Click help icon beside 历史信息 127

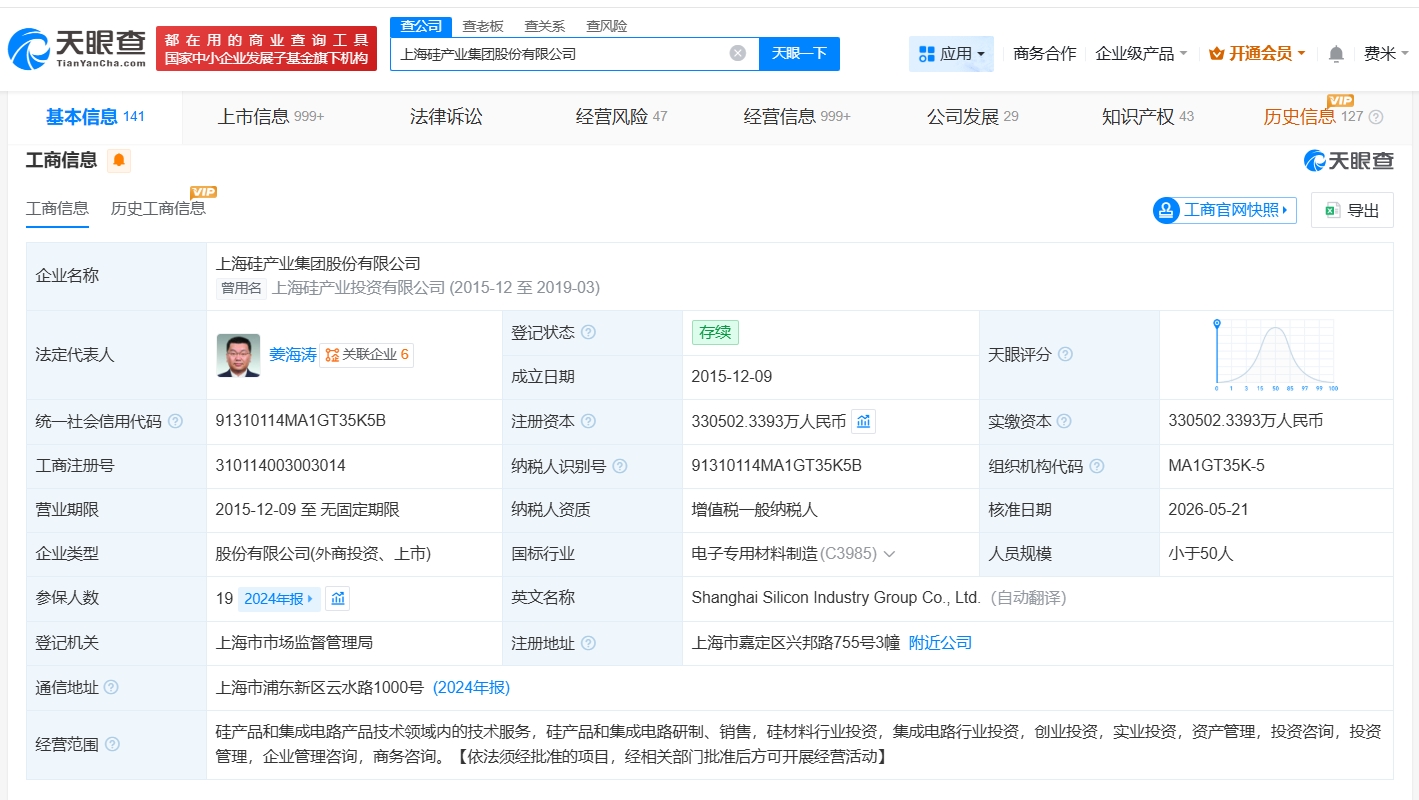pyautogui.click(x=1376, y=117)
